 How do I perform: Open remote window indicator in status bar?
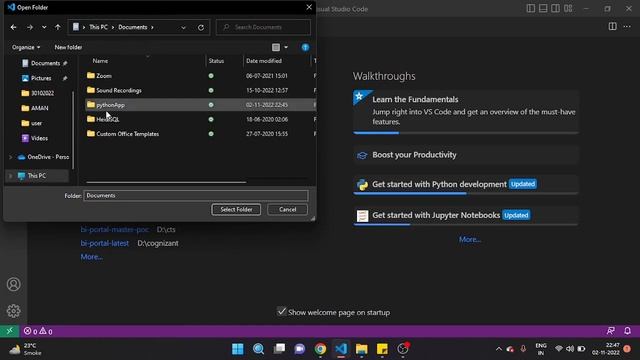[x=9, y=331]
